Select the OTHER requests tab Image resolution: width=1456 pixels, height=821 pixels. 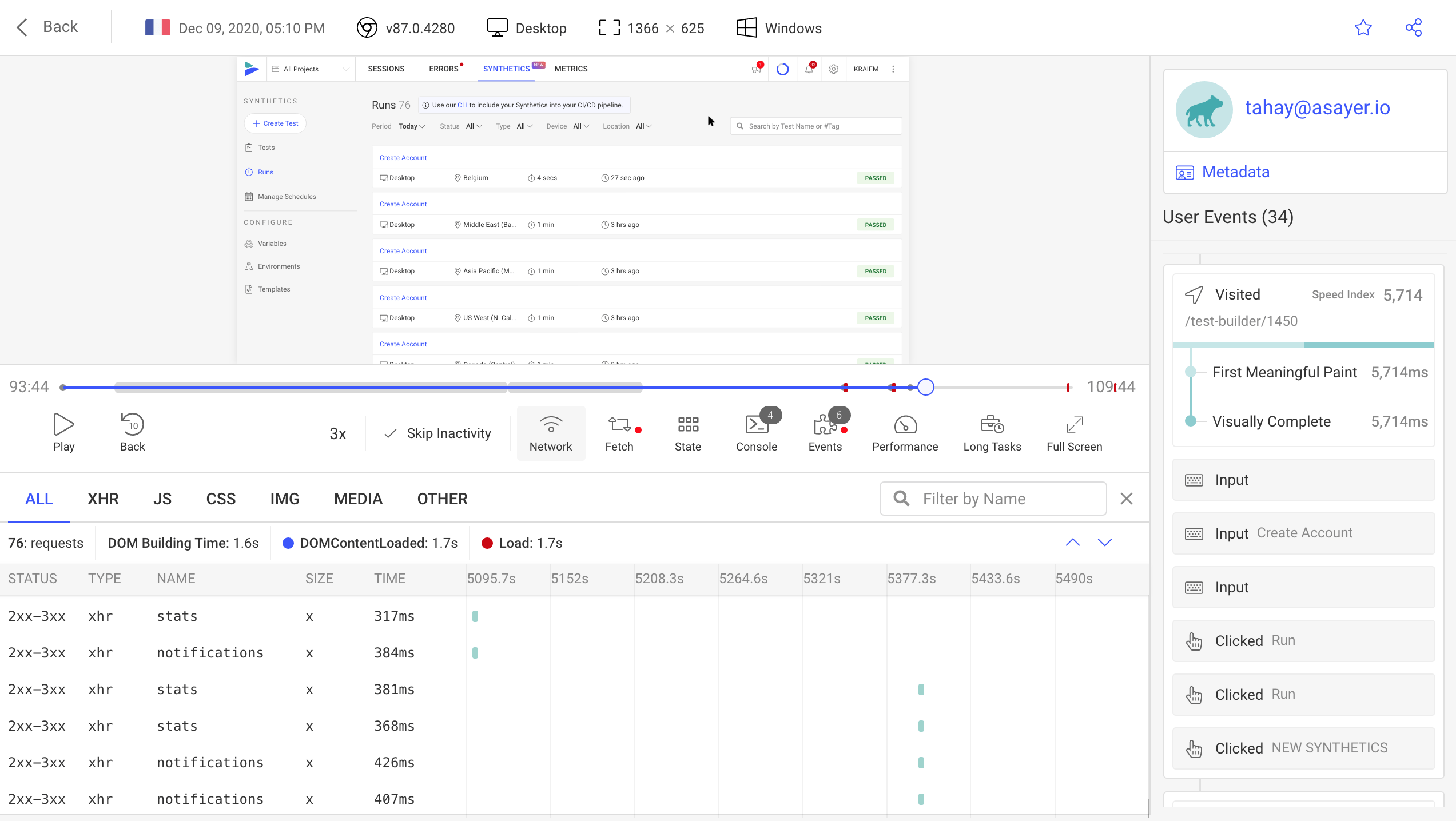tap(442, 499)
